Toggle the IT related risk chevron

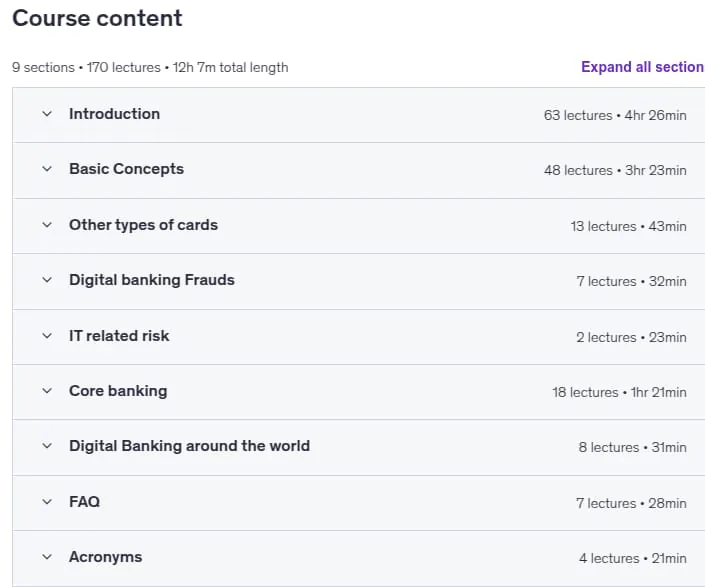pos(47,336)
